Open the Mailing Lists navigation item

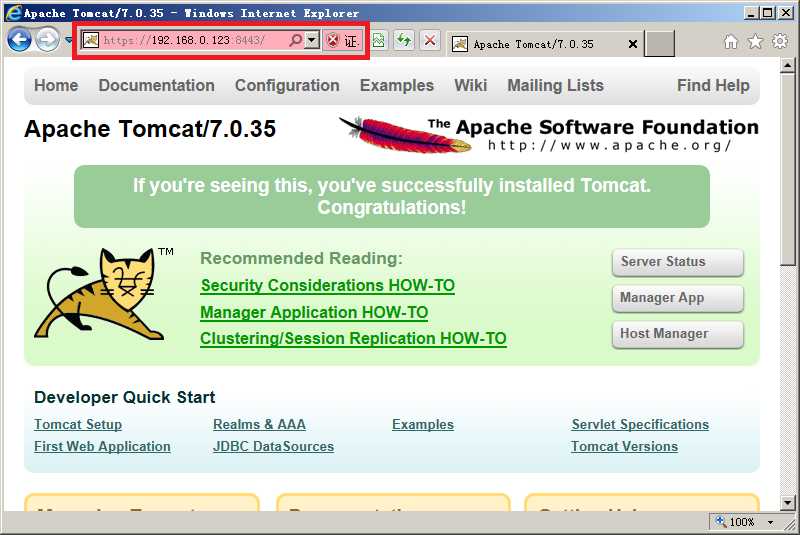[x=556, y=85]
